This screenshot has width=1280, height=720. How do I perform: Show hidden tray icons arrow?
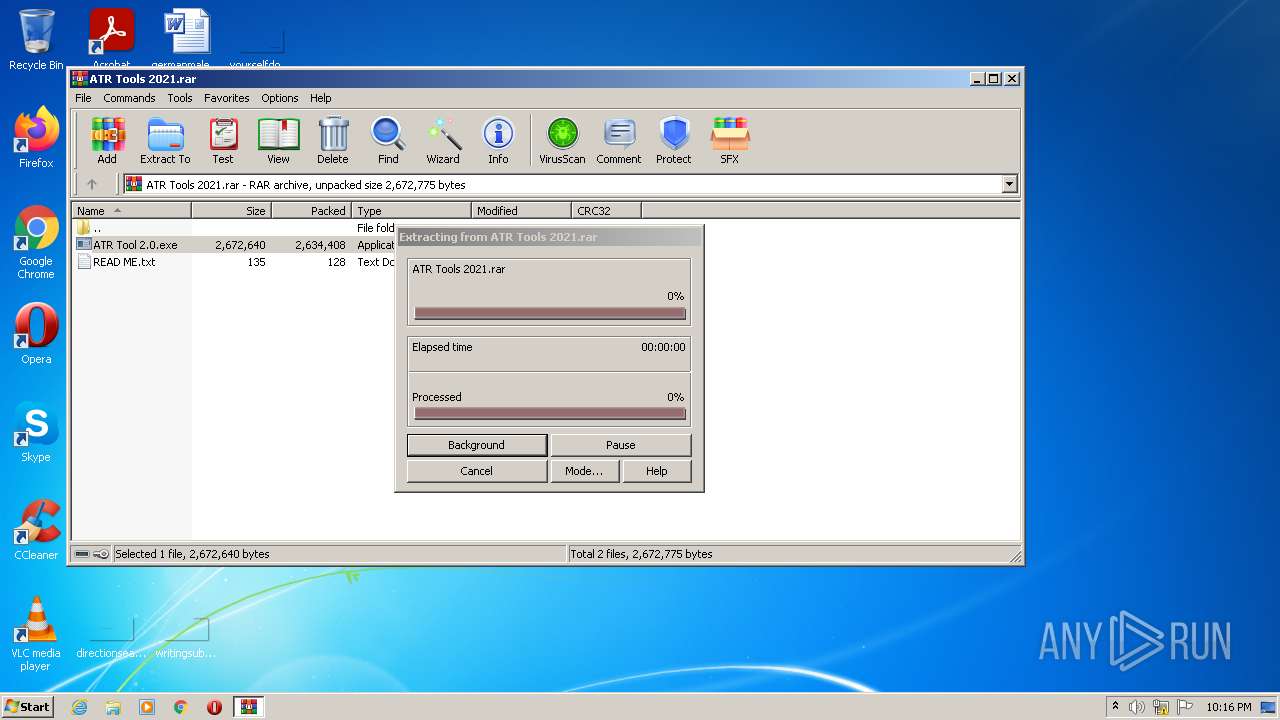point(1115,707)
